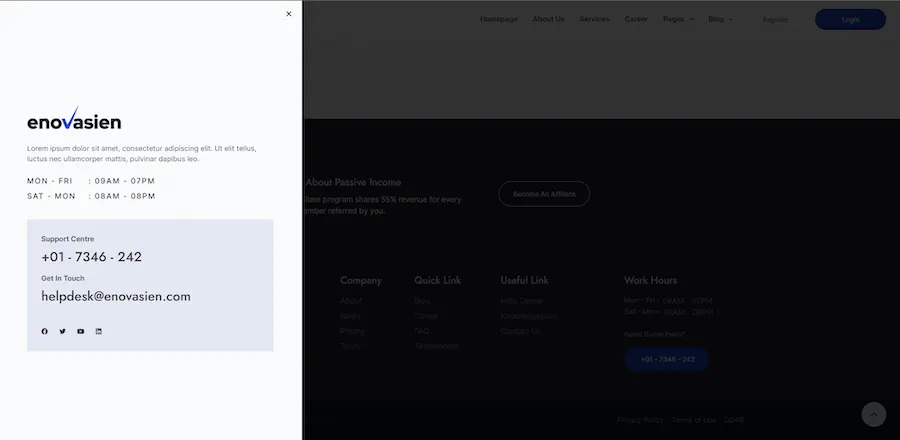Click the +01 - 7346 - 242 footer button
Viewport: 900px width, 440px height.
(x=667, y=359)
